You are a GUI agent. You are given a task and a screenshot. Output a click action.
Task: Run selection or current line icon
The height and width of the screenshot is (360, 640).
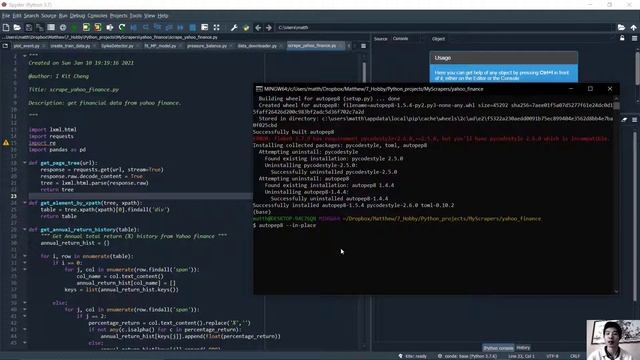point(110,27)
